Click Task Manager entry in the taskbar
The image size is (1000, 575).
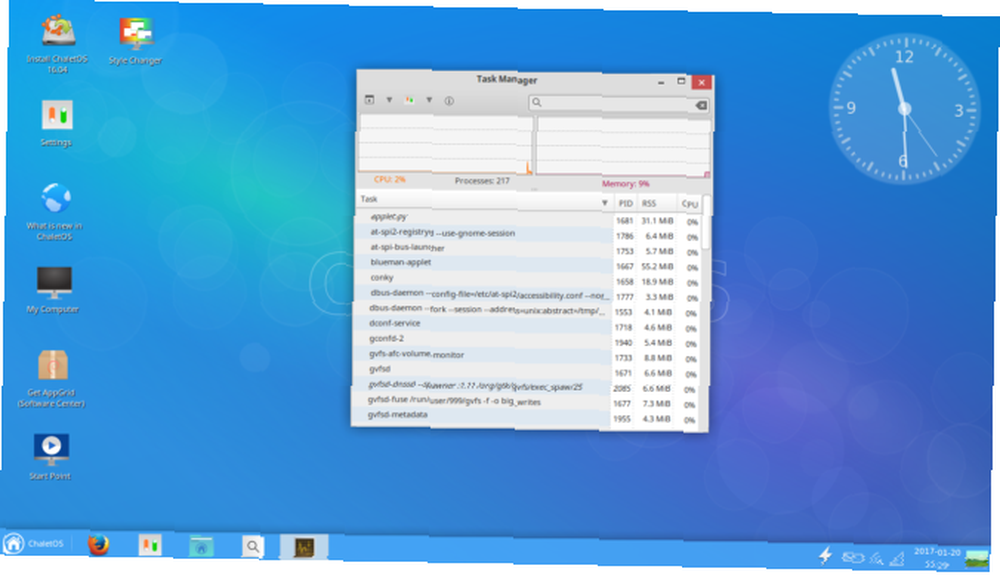(x=304, y=547)
